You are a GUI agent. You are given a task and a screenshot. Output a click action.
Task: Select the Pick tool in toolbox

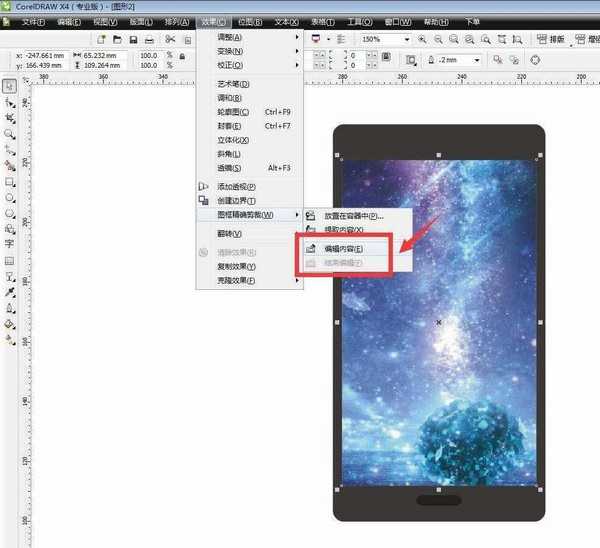10,86
